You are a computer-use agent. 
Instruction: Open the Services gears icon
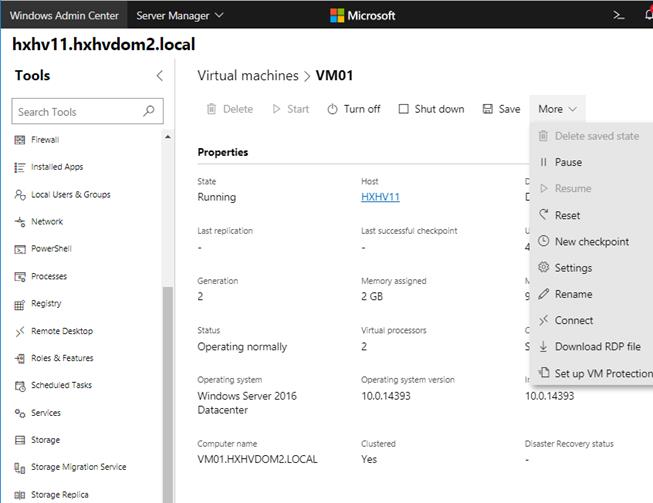click(20, 413)
